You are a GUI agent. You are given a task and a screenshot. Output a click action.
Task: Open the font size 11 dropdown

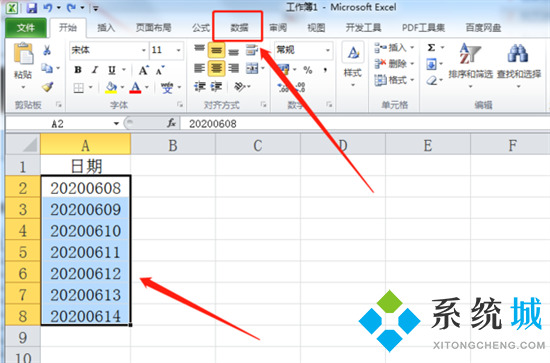coord(179,50)
